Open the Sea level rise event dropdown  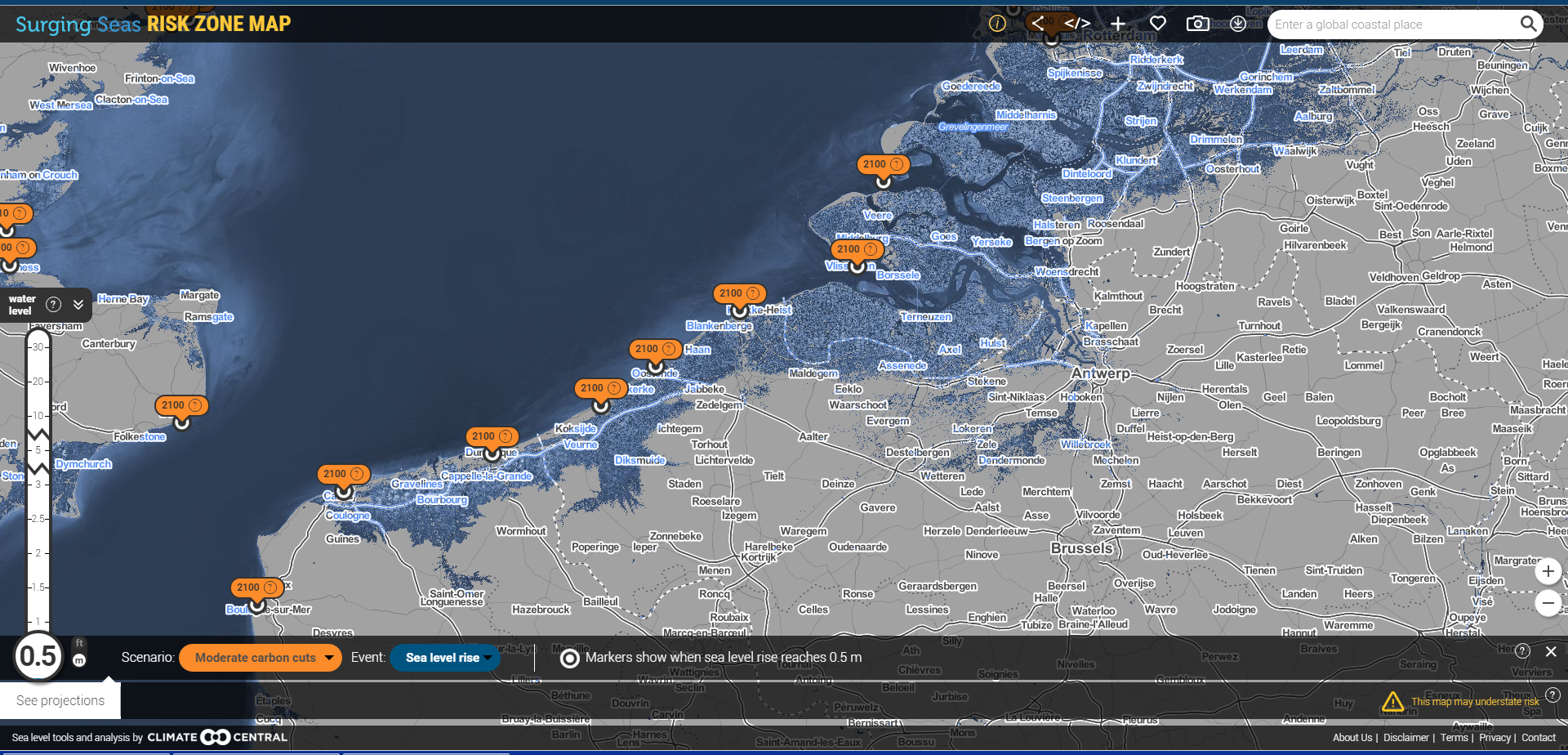click(445, 658)
